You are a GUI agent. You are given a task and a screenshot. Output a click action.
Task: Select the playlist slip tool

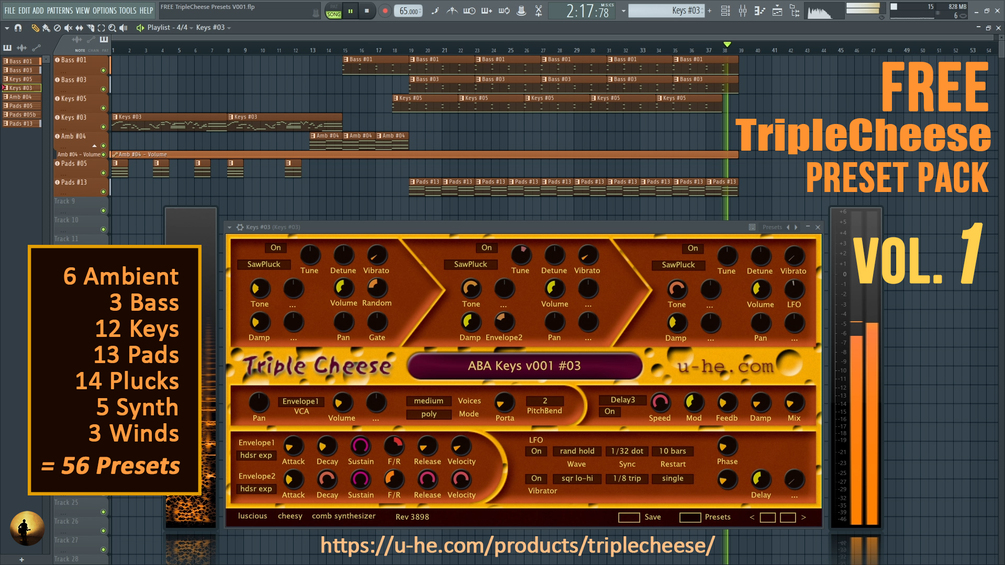[79, 28]
